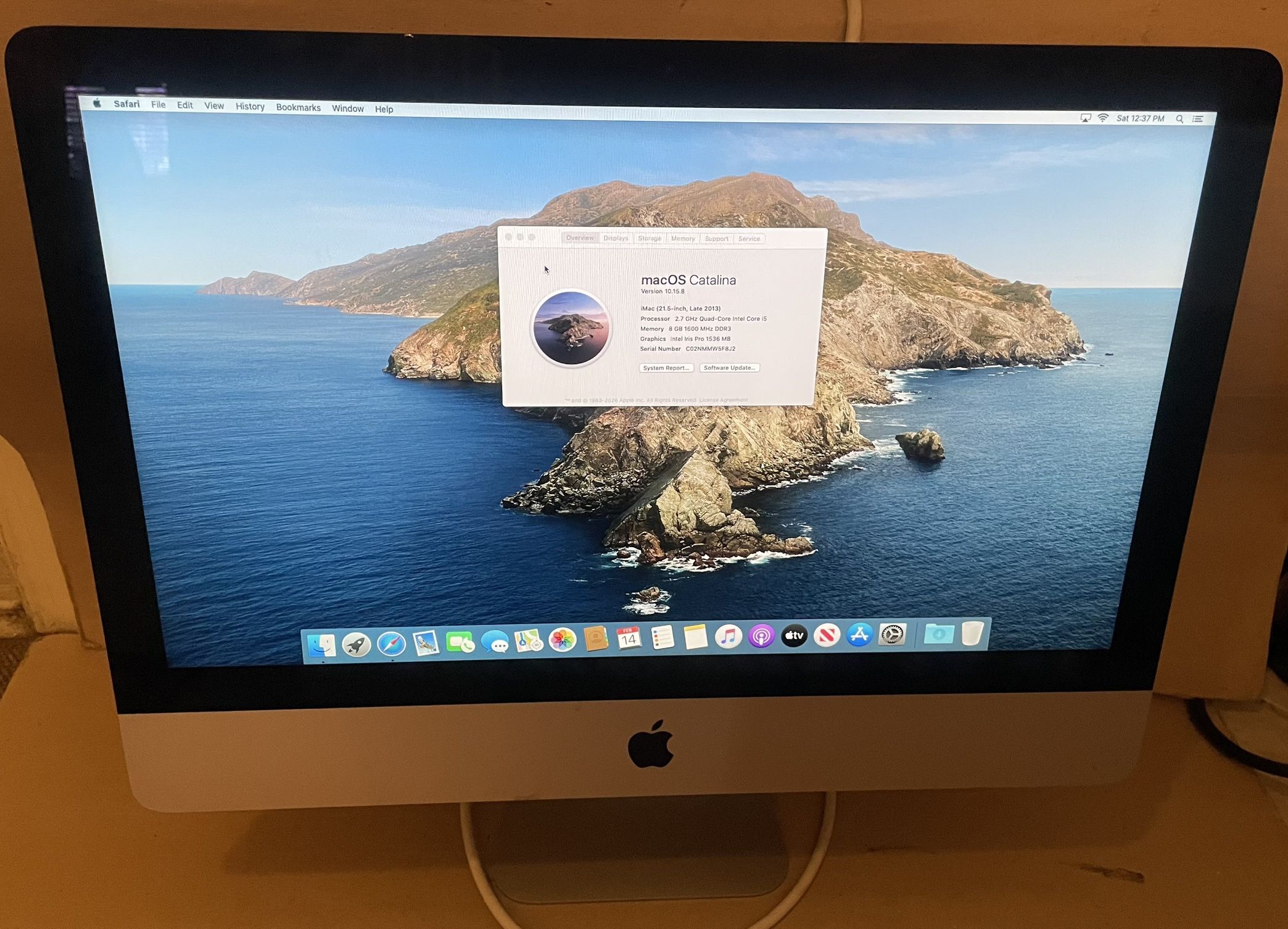
Task: Open the Messages app in dock
Action: (x=495, y=642)
